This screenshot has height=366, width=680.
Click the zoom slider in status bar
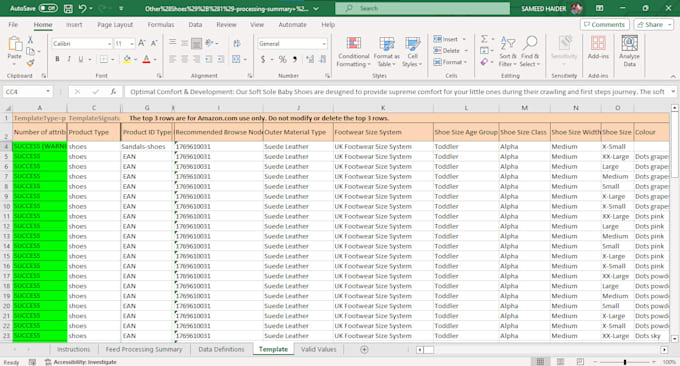(624, 362)
